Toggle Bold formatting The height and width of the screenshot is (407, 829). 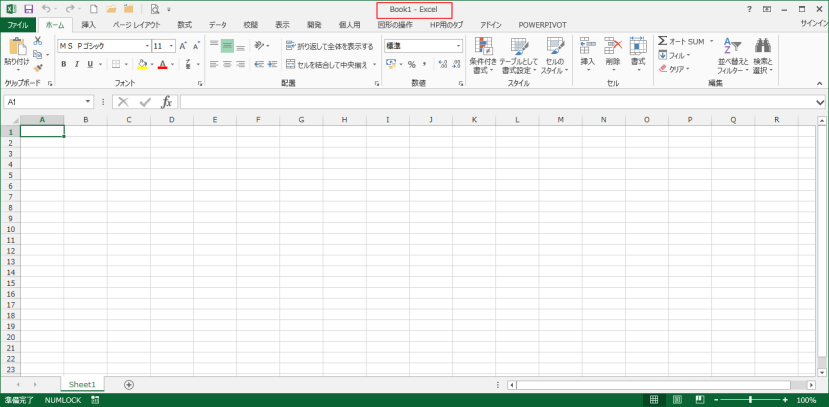pyautogui.click(x=63, y=64)
